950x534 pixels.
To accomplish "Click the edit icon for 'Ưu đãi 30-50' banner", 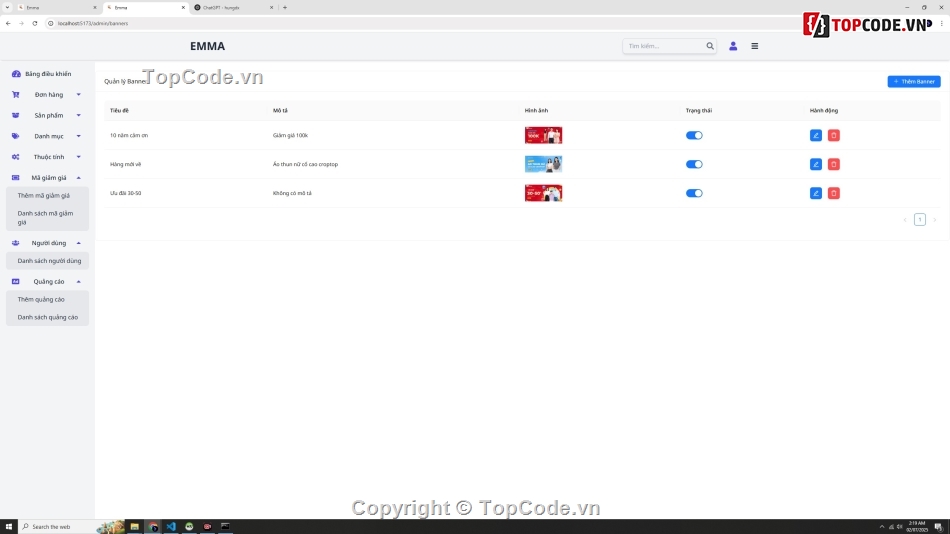I will click(x=816, y=193).
